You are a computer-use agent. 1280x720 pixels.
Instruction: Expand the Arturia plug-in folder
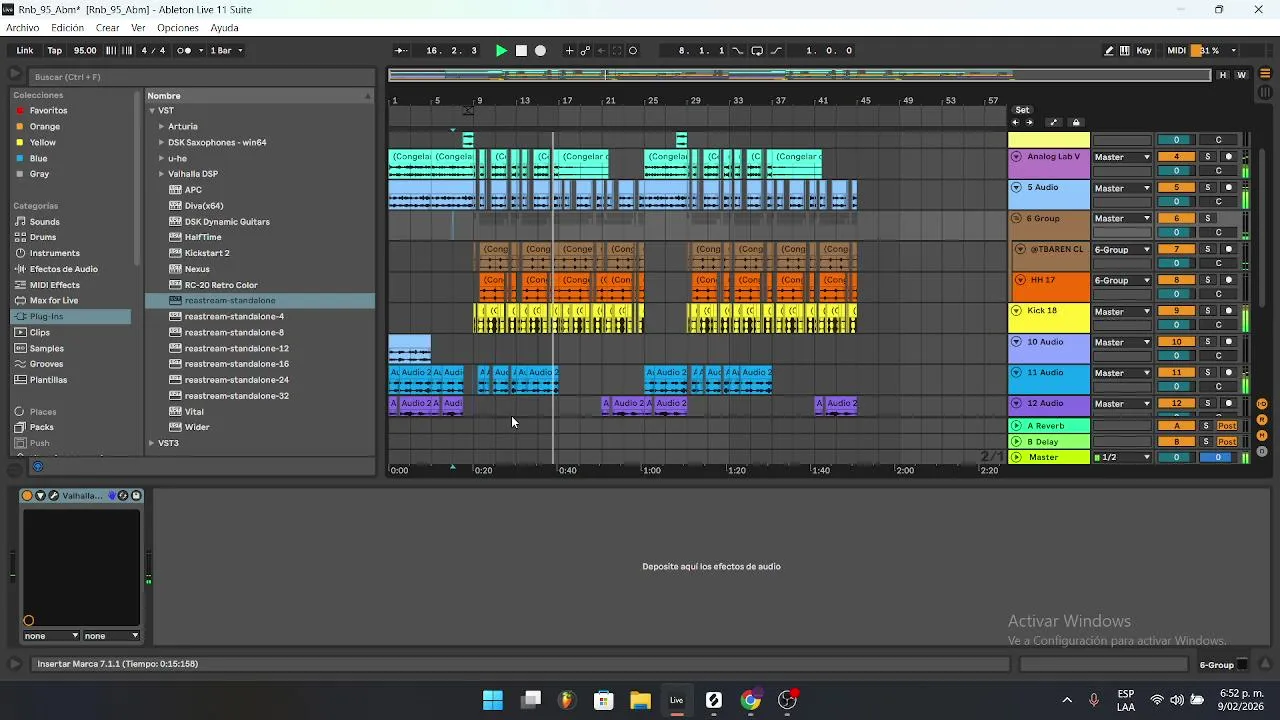pos(162,127)
